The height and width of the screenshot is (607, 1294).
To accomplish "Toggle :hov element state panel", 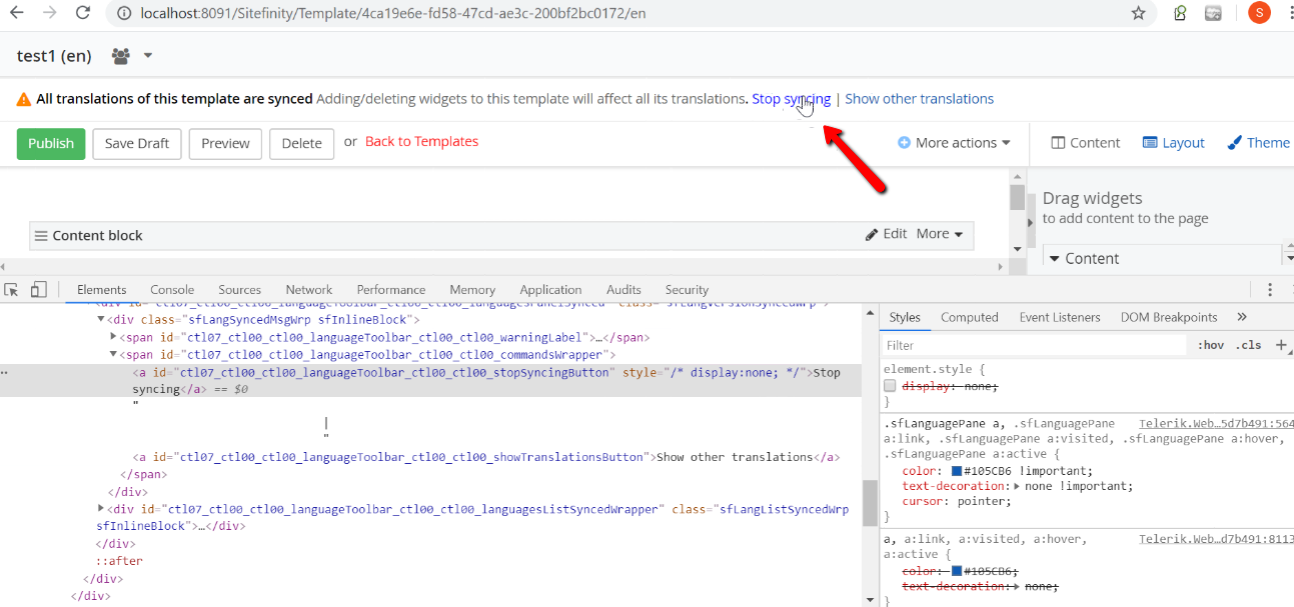I will coord(1210,345).
